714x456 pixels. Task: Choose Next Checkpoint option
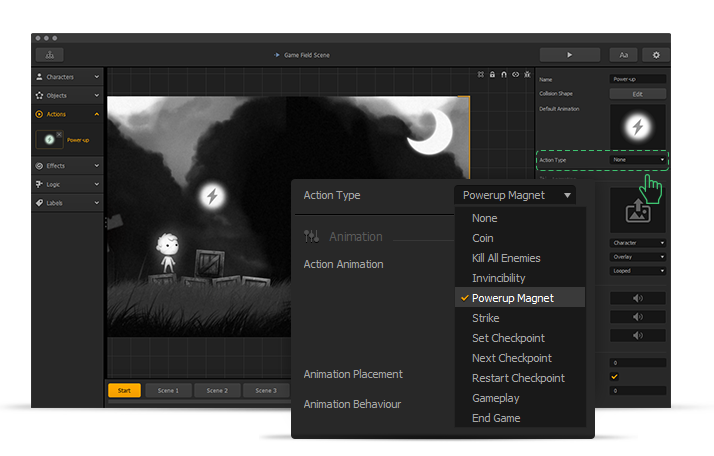tap(520, 358)
